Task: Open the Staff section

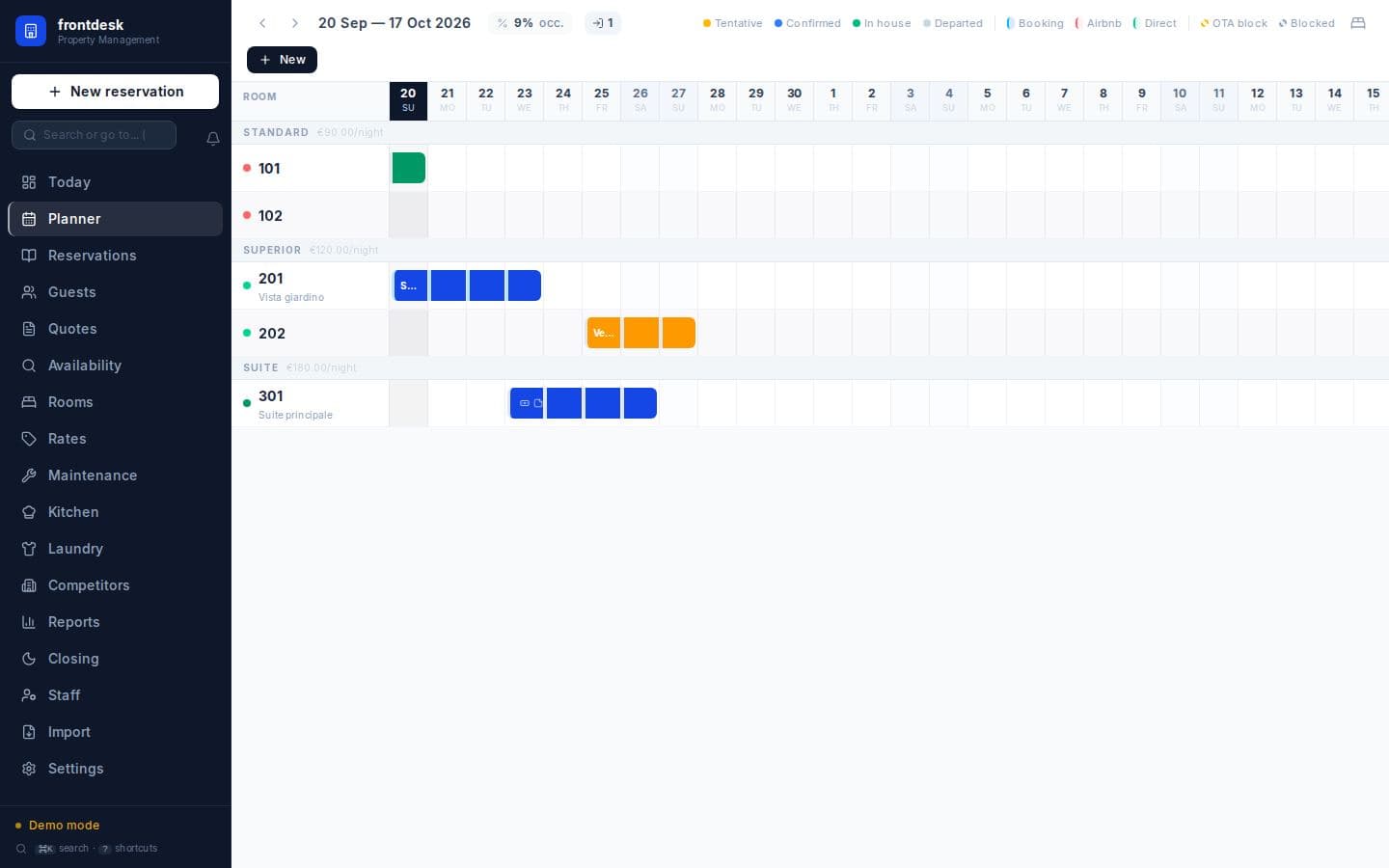Action: (x=115, y=695)
